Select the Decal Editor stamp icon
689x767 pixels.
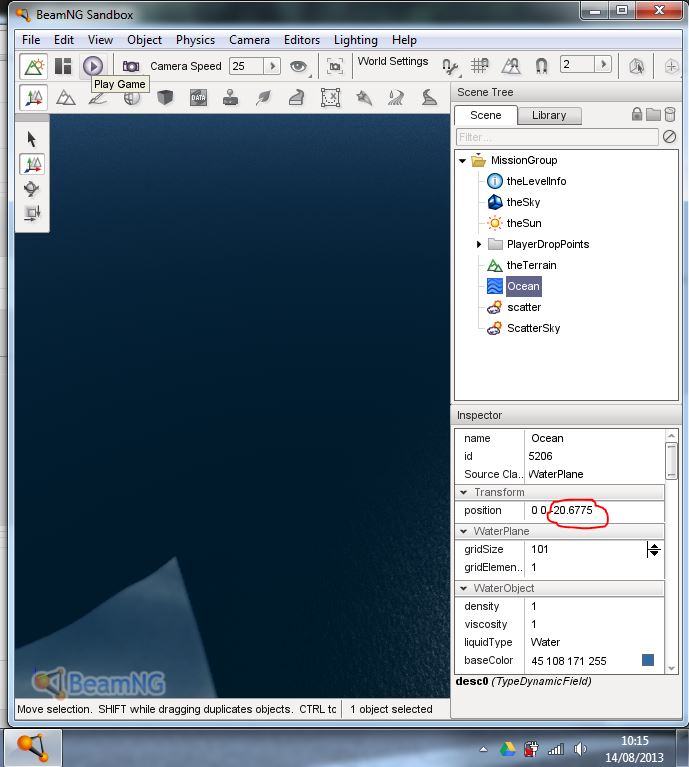(x=230, y=98)
